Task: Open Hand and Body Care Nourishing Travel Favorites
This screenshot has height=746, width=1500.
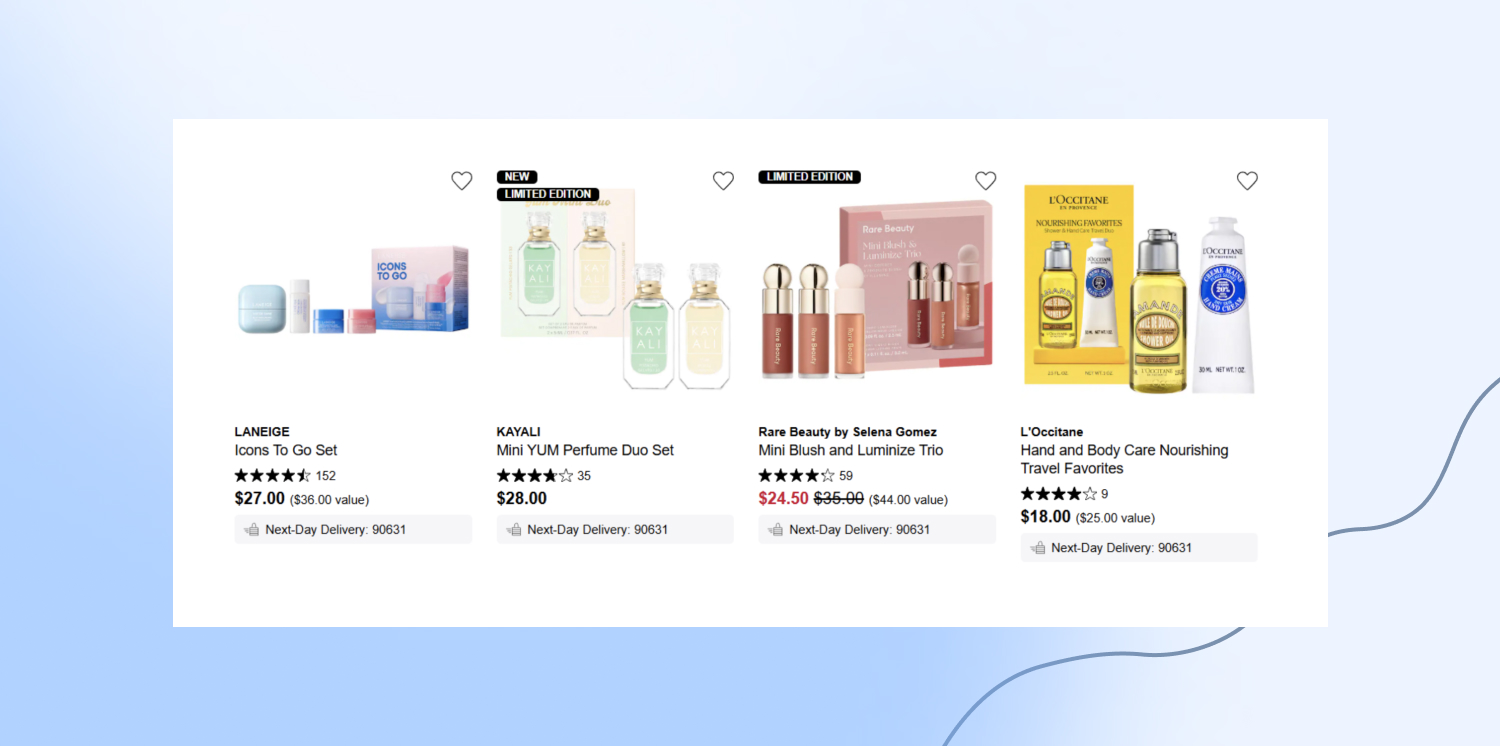Action: tap(1124, 459)
